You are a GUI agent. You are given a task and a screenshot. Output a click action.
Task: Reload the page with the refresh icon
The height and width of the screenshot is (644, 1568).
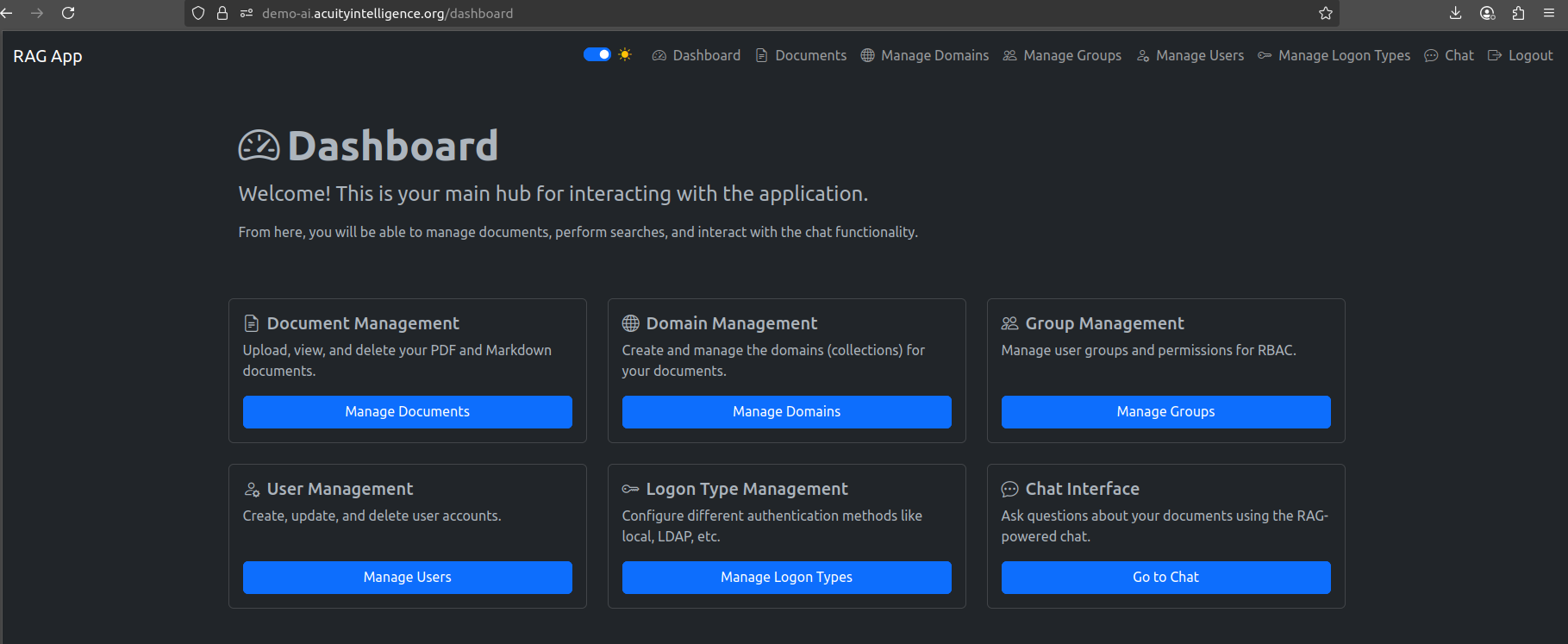click(x=68, y=13)
